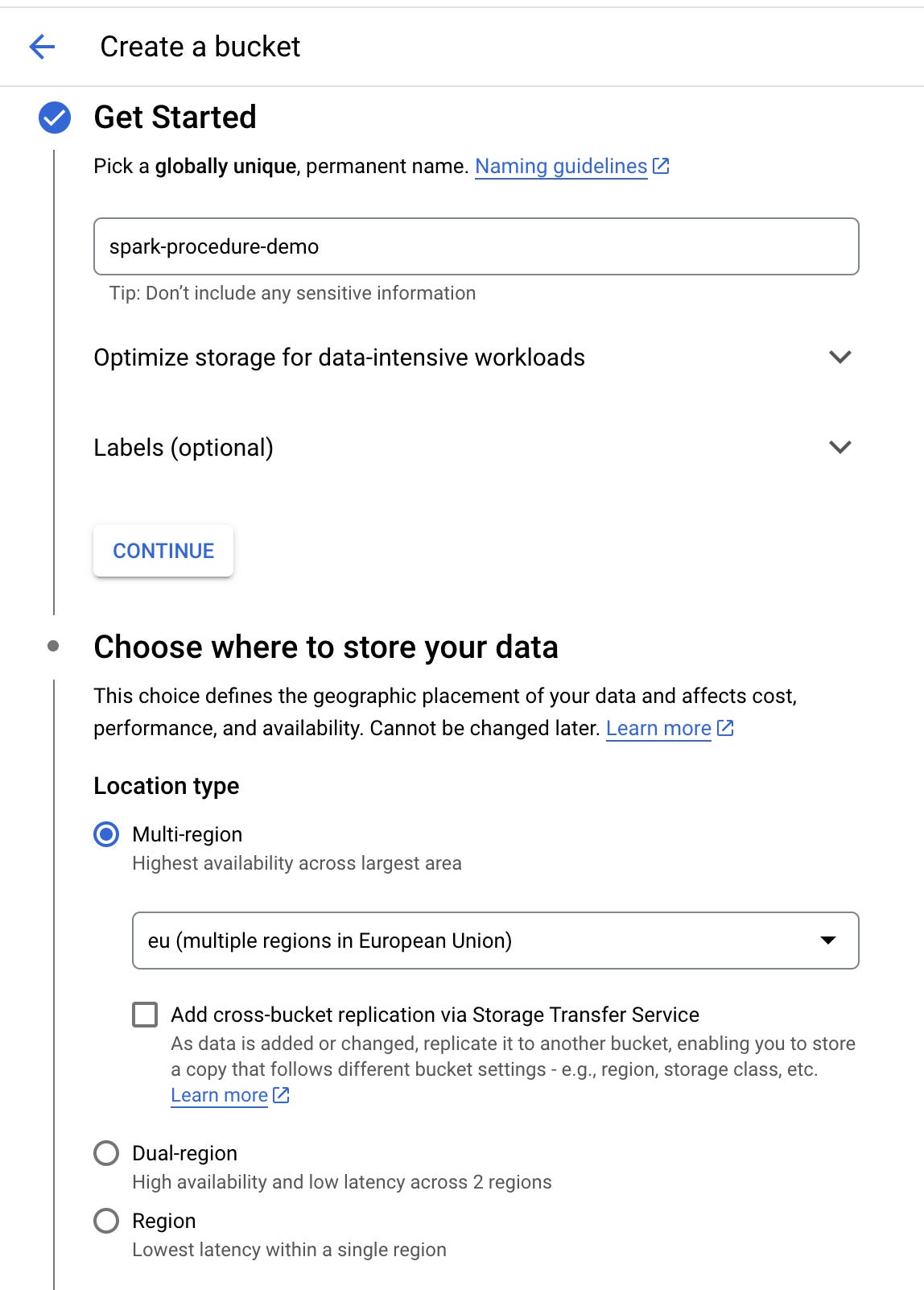This screenshot has height=1290, width=924.
Task: Click the Get Started blue checkmark icon
Action: [55, 118]
